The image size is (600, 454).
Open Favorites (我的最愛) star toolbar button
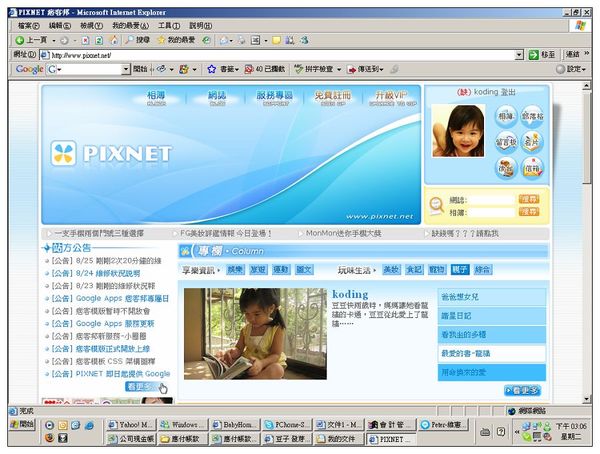[x=176, y=40]
